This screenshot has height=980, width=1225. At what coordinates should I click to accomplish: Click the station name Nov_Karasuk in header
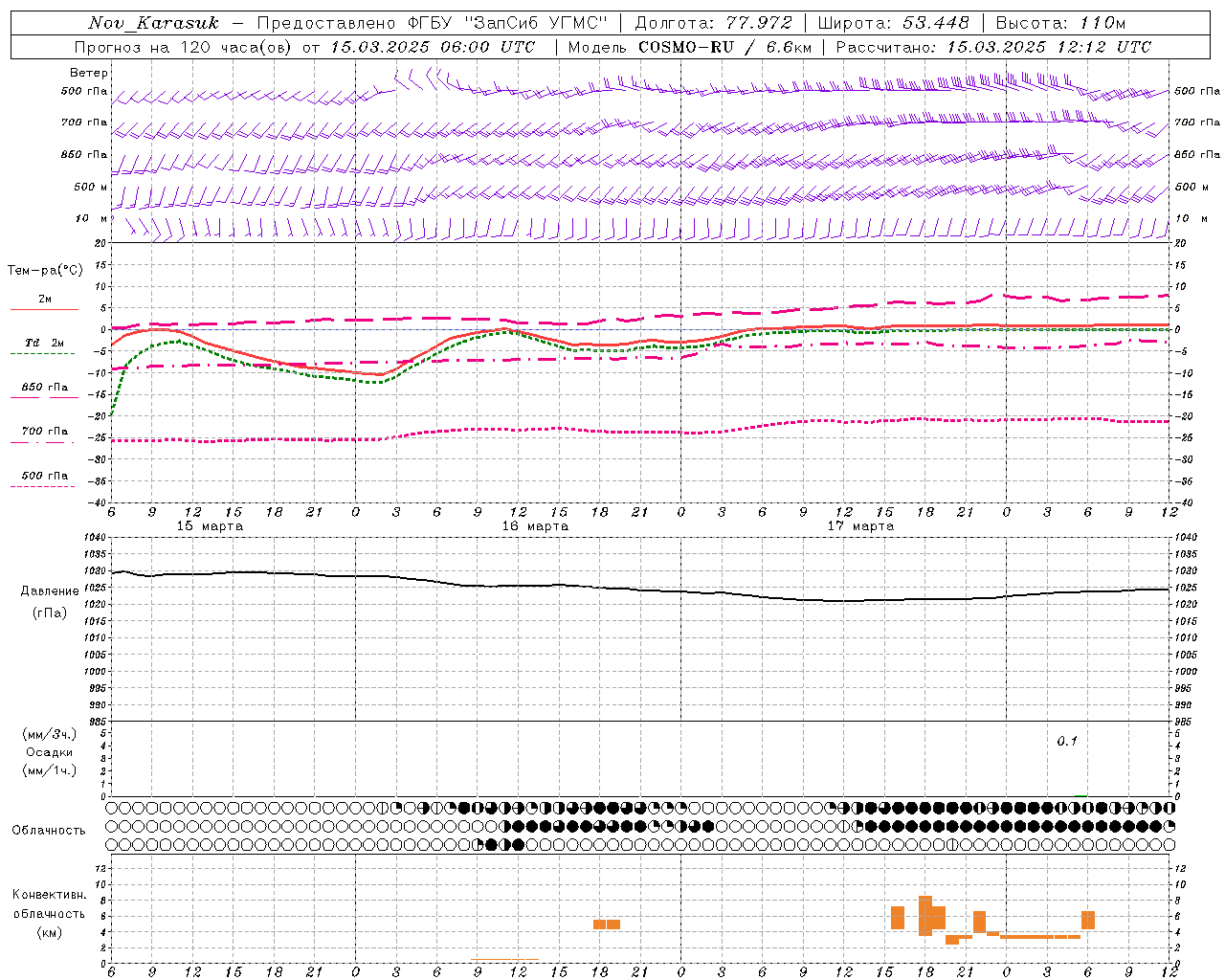153,23
